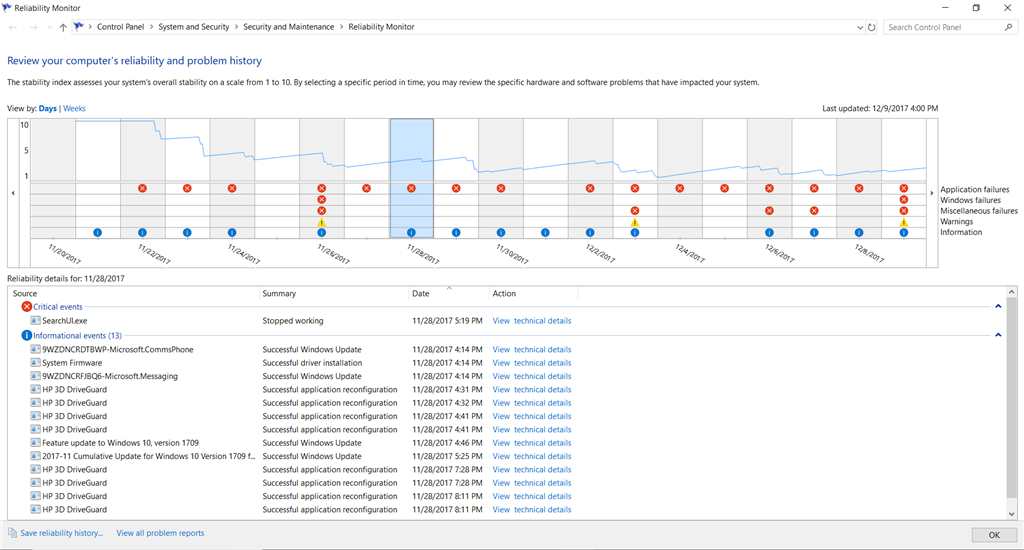The width and height of the screenshot is (1024, 550).
Task: Select the 2017-11 Cumulative Update row
Action: (507, 456)
